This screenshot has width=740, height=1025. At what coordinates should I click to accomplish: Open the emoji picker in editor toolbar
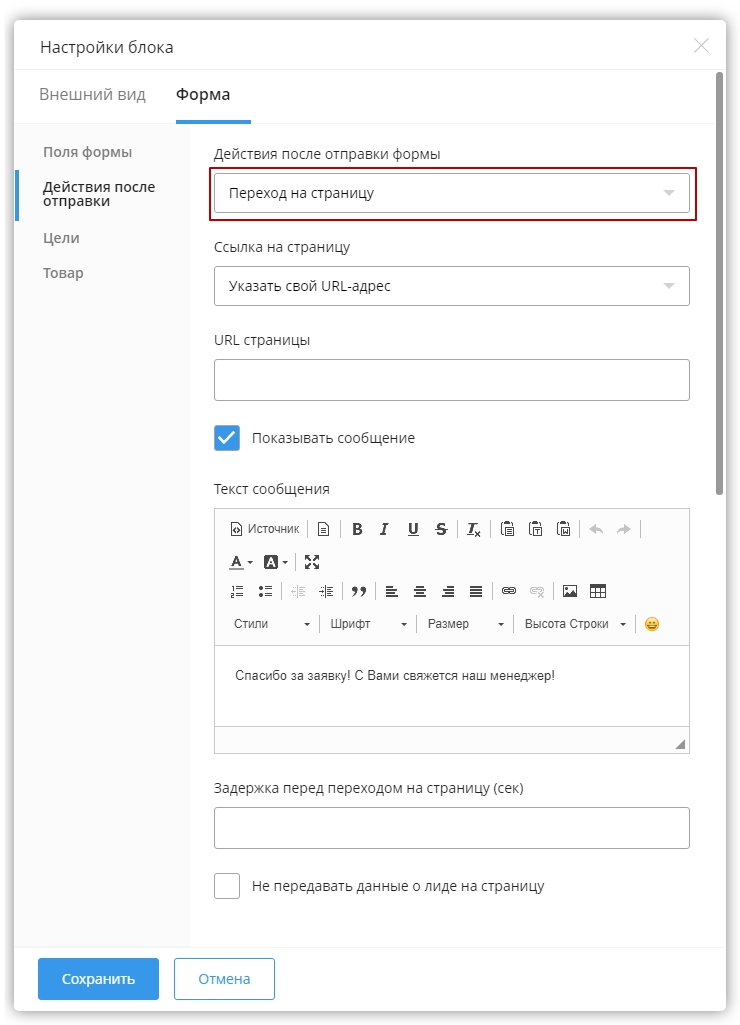pos(652,624)
